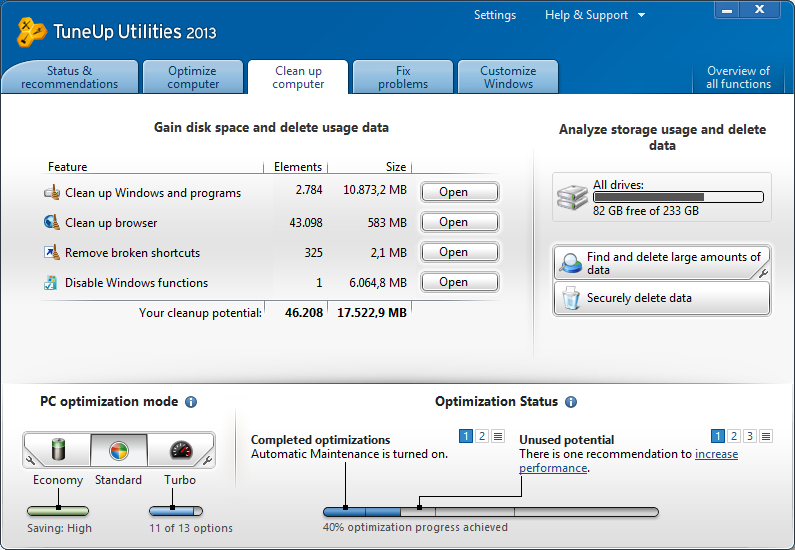Click the Disable Windows functions icon

click(52, 283)
